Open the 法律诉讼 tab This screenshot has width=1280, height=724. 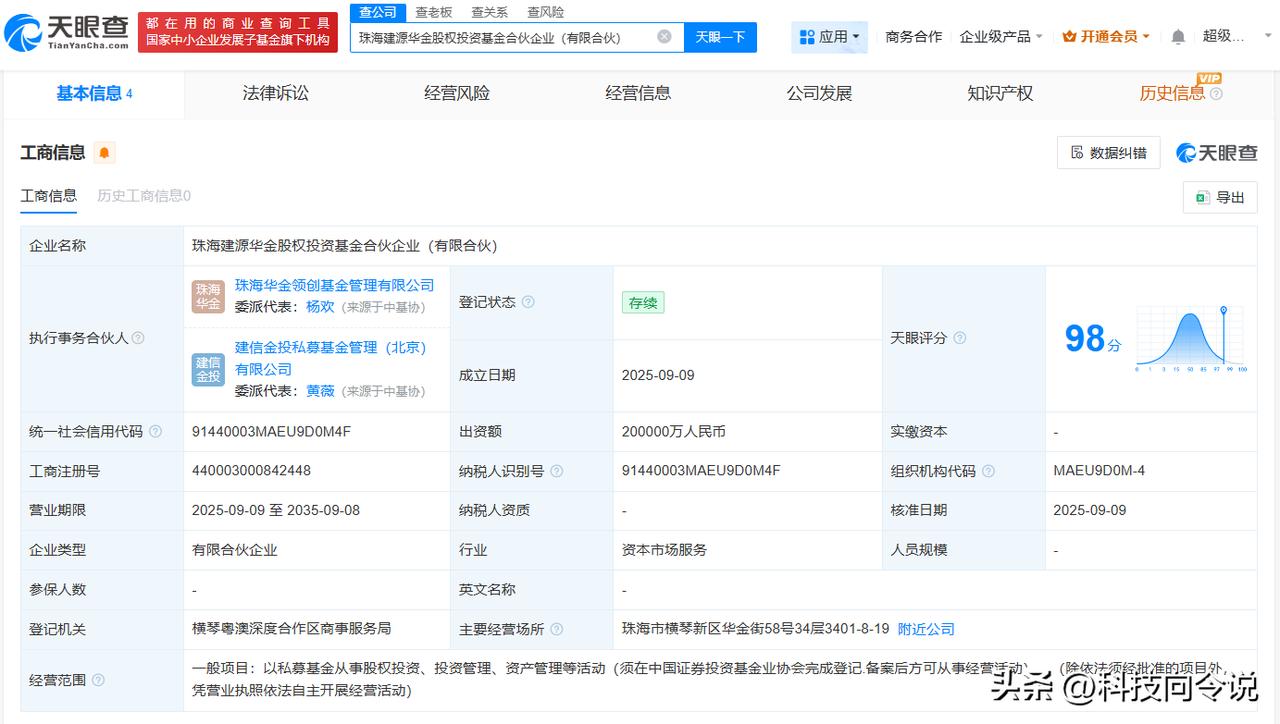pos(276,94)
